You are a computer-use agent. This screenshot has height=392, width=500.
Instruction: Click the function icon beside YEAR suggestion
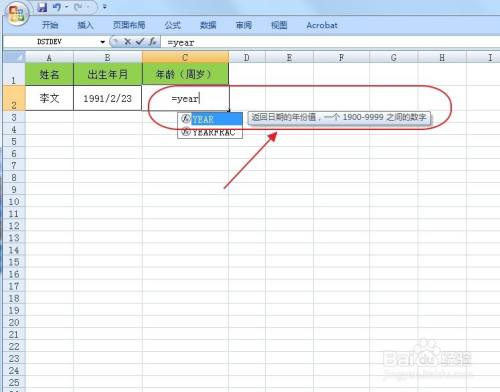point(186,119)
